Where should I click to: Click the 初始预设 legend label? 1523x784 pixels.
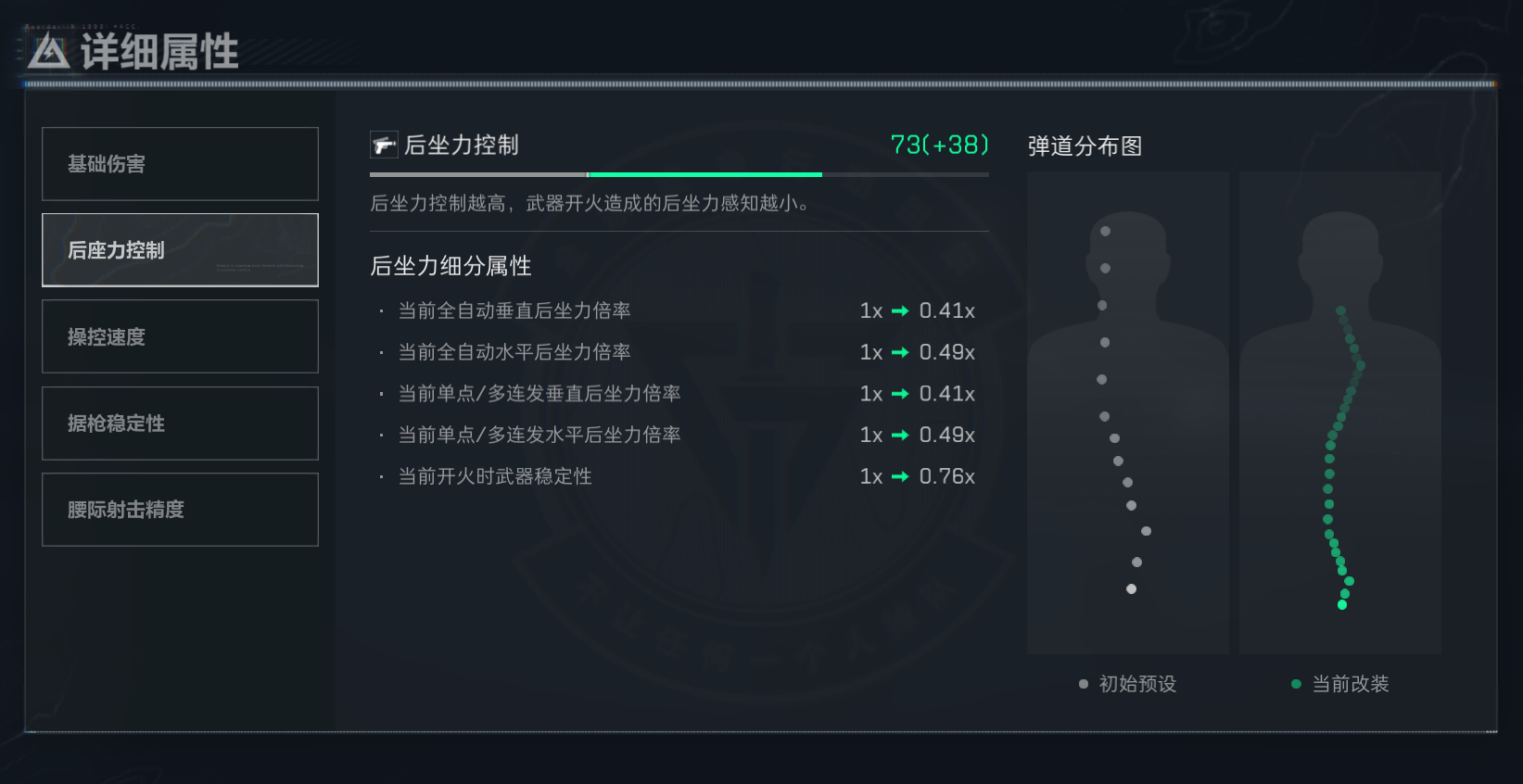(1137, 684)
